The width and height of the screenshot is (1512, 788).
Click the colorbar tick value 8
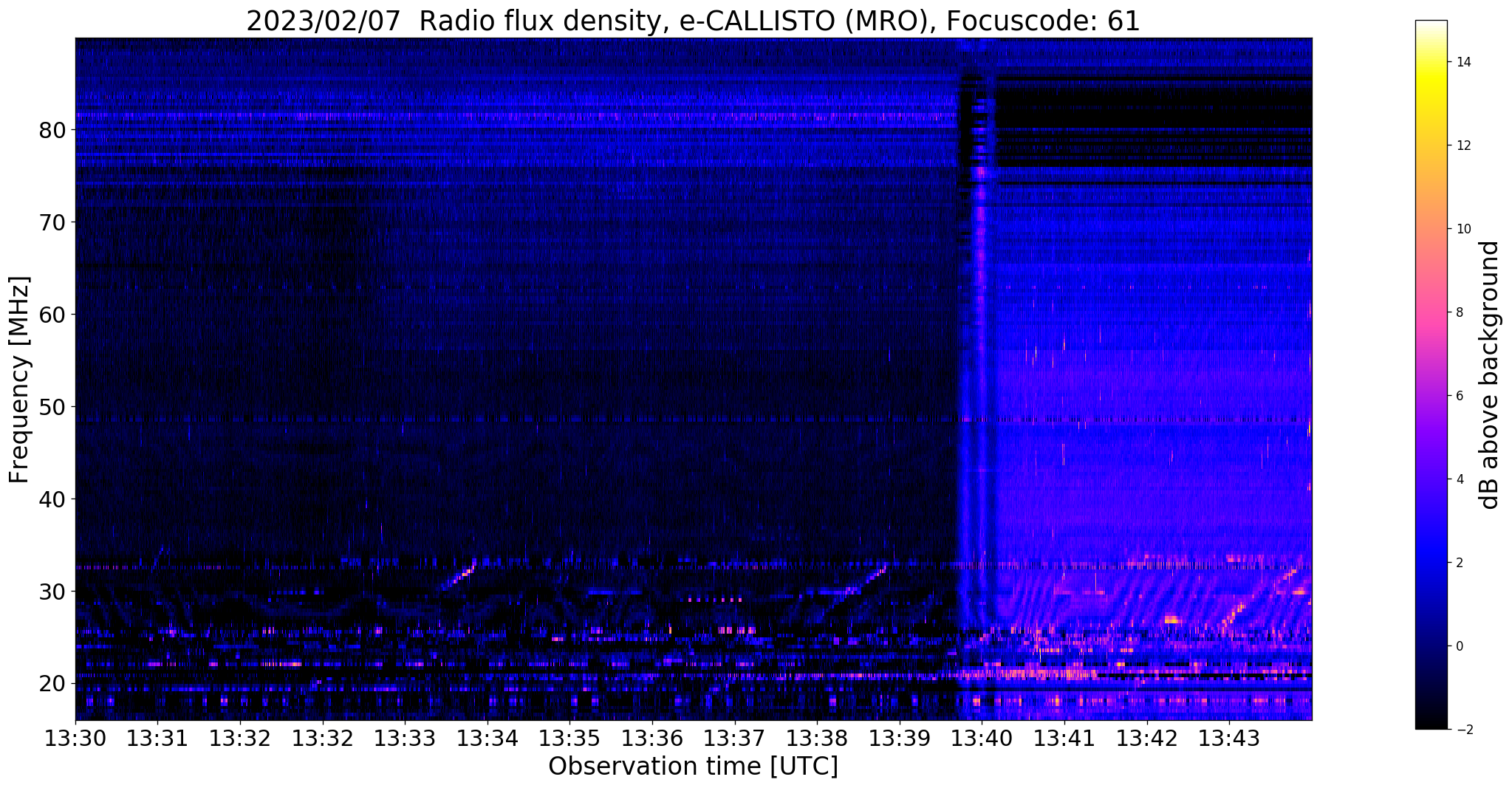pyautogui.click(x=1458, y=312)
